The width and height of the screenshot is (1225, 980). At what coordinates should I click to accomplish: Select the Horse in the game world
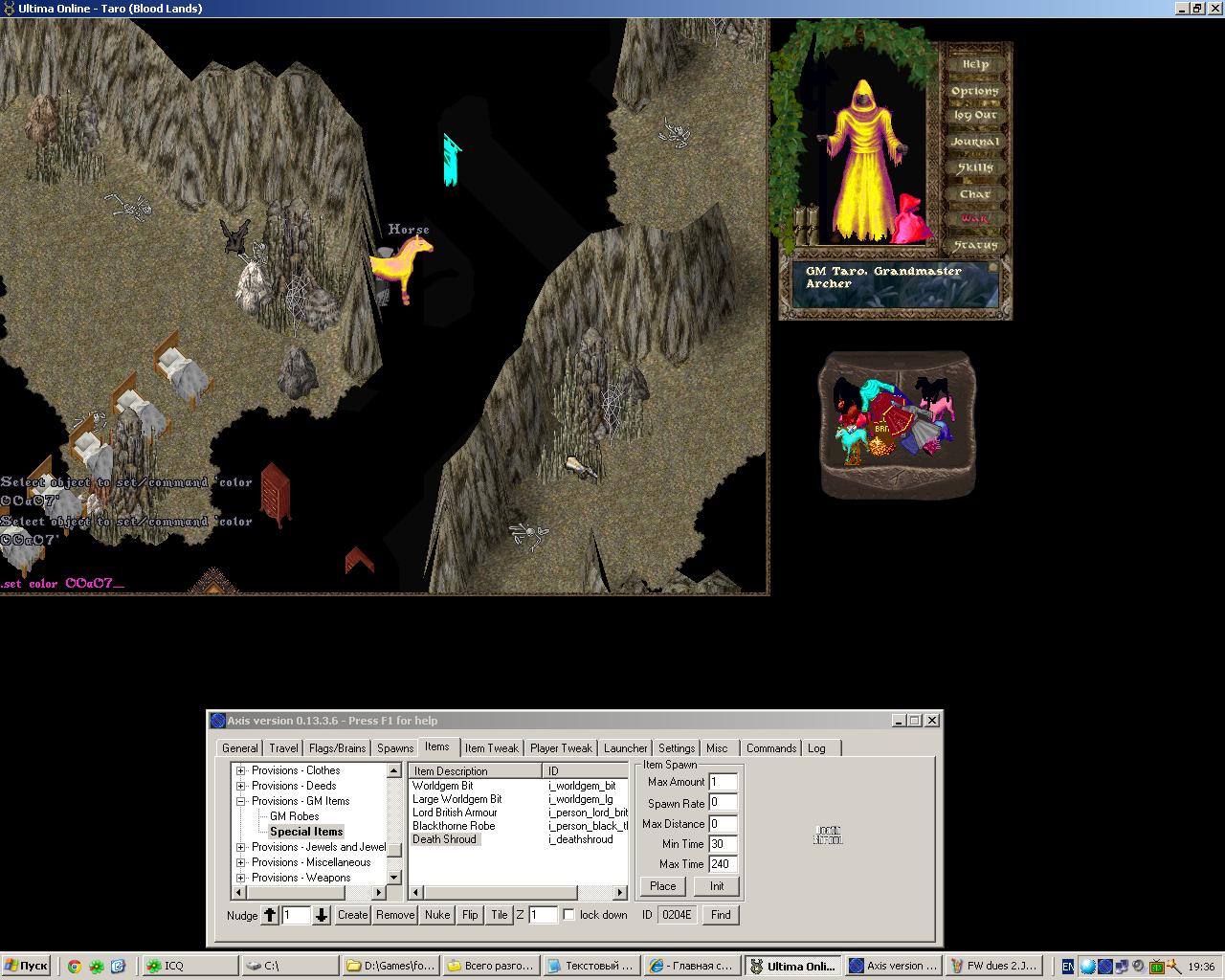[x=402, y=268]
